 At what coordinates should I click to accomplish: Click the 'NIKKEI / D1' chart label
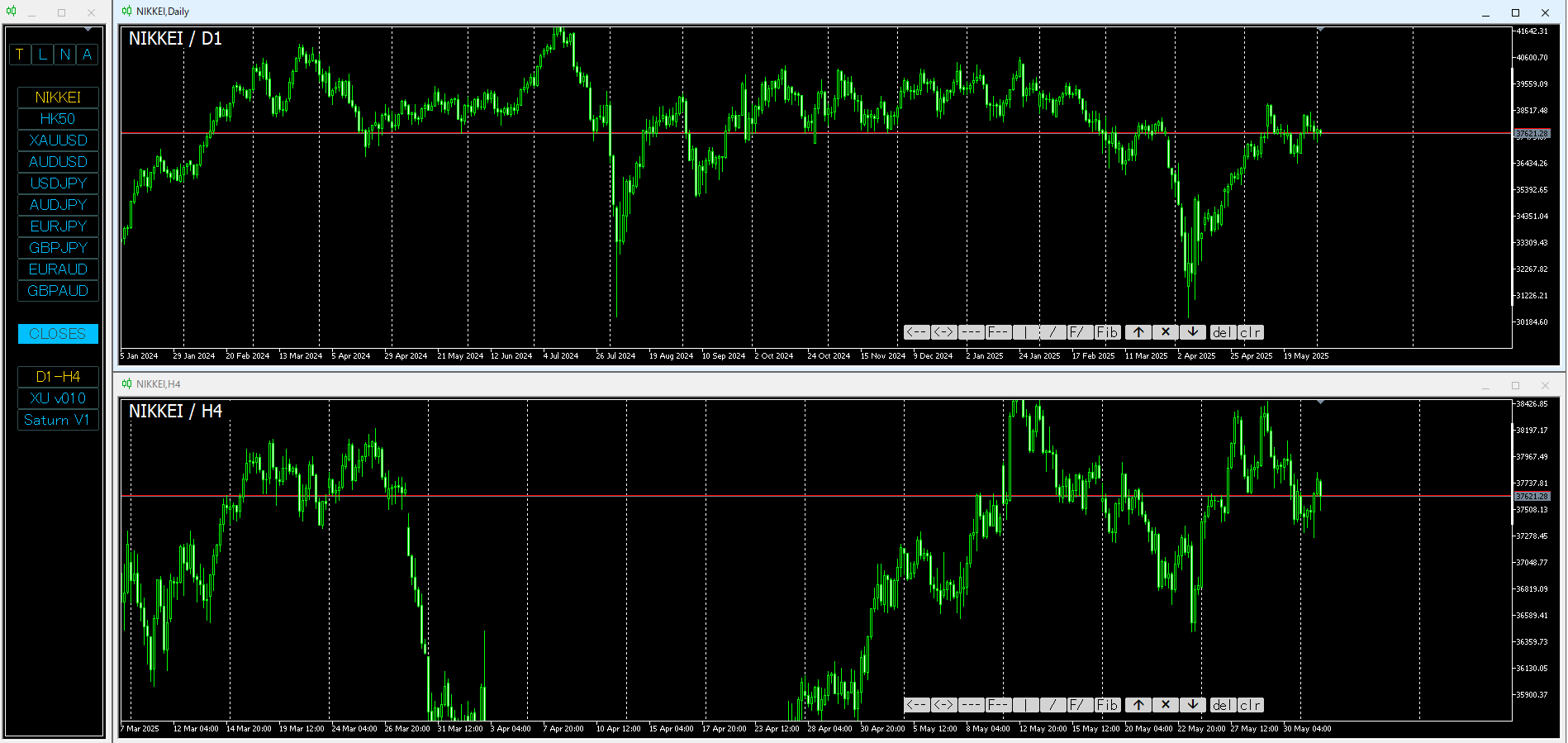175,39
